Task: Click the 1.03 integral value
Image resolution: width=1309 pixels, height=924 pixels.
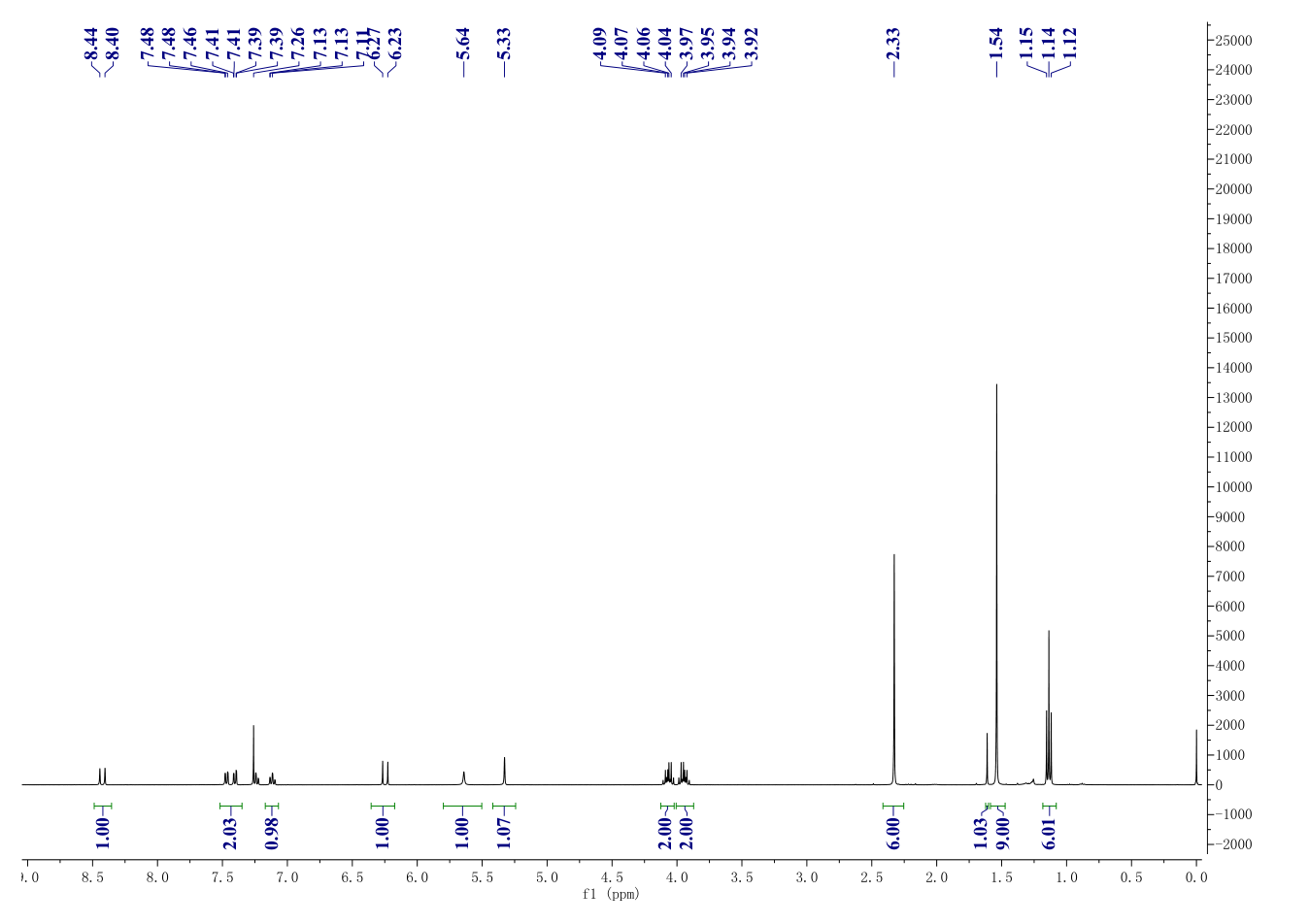Action: click(981, 834)
